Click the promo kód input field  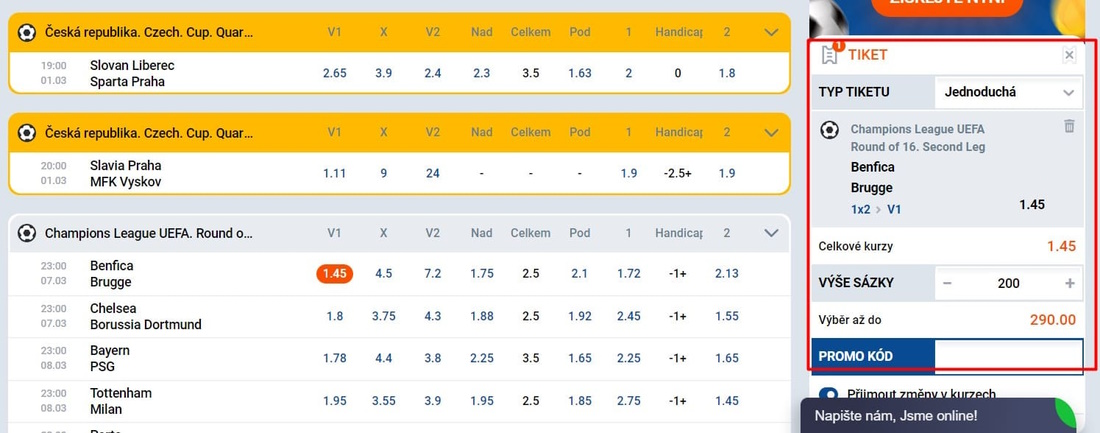pyautogui.click(x=1009, y=356)
